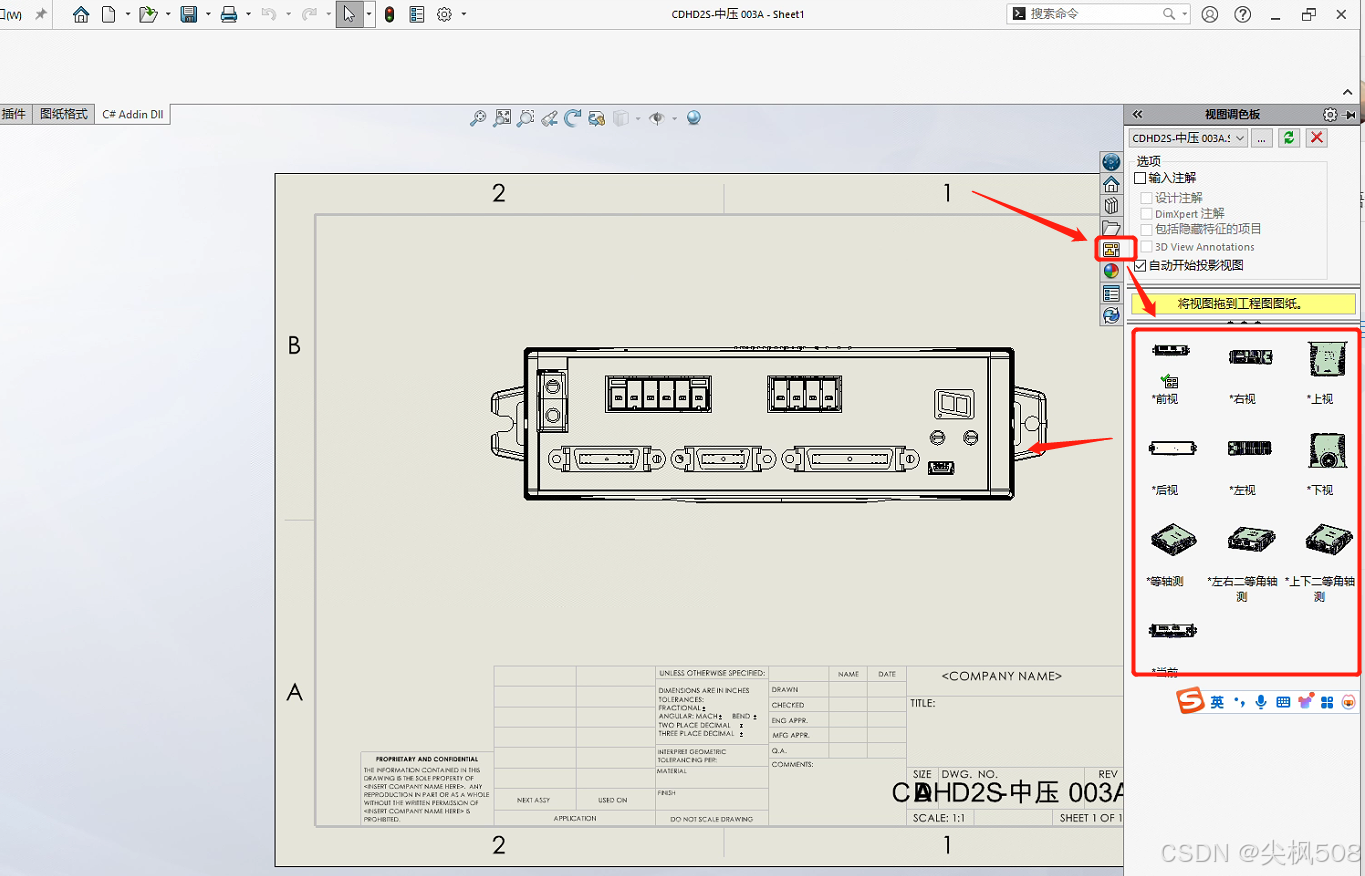The height and width of the screenshot is (876, 1365).
Task: Clear View Palette with red X button
Action: coord(1317,138)
